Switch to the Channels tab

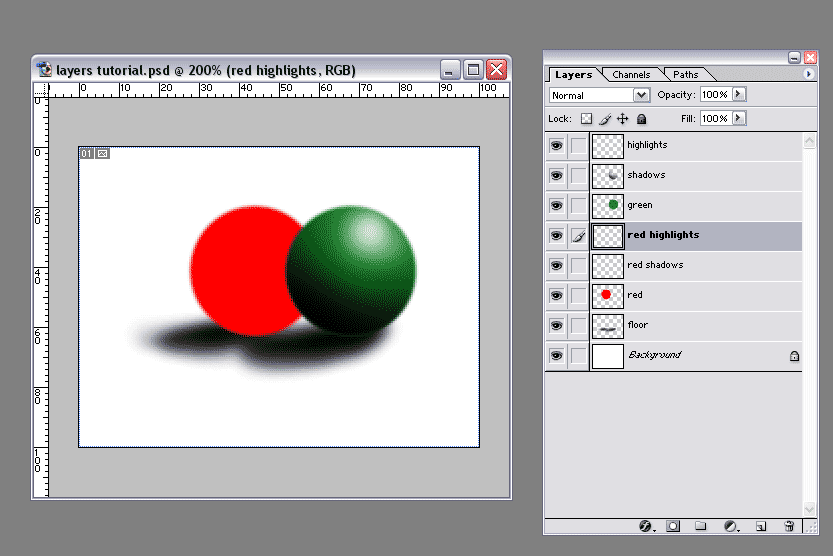(631, 74)
